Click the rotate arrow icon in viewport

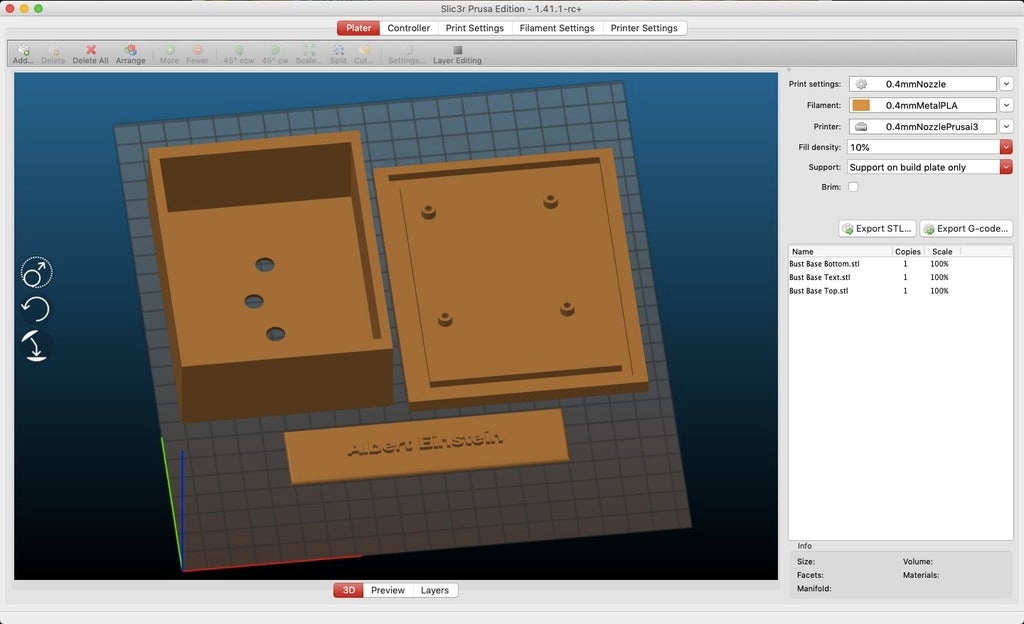[36, 309]
